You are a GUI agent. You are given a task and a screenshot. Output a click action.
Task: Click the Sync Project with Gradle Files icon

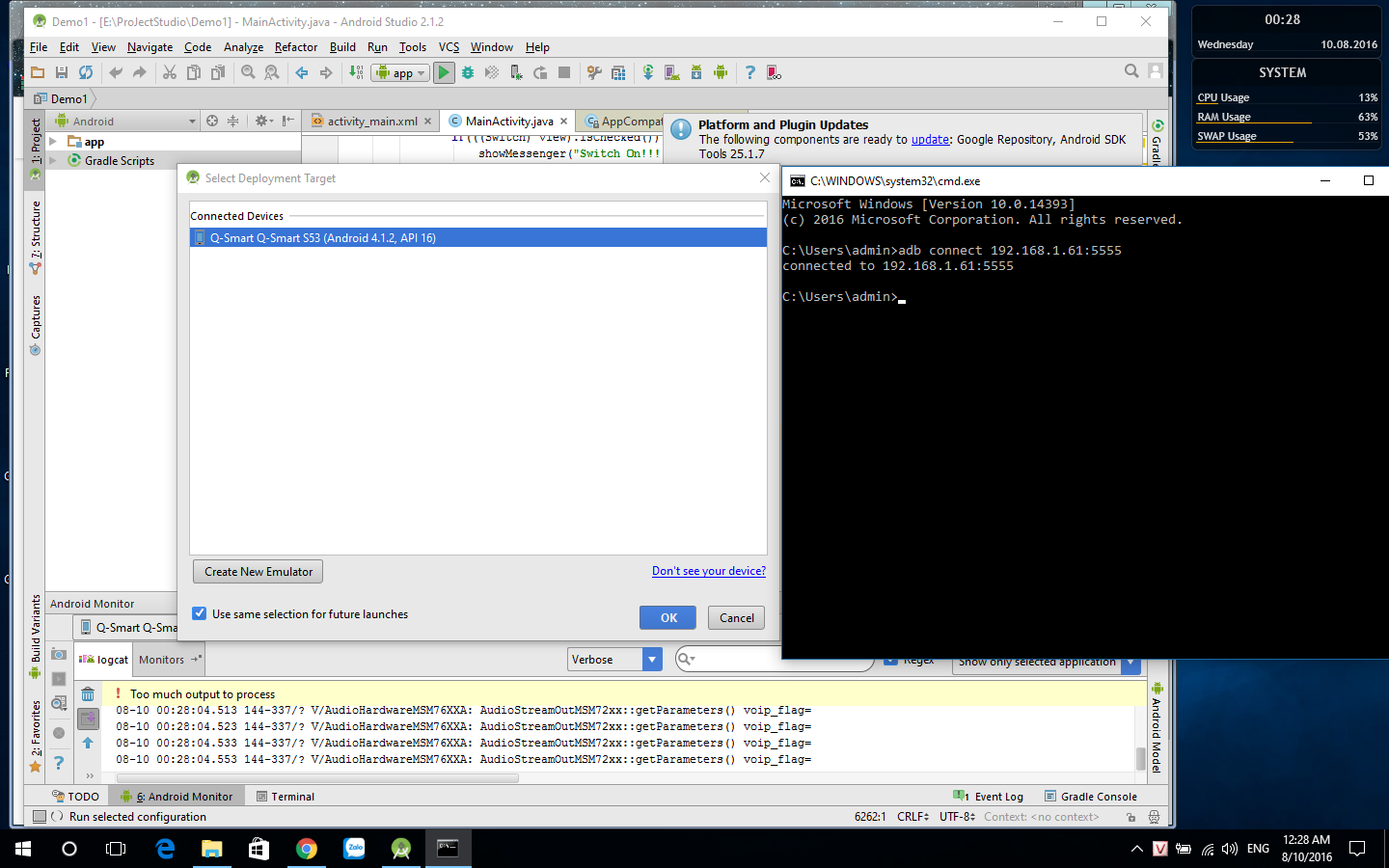(x=648, y=72)
